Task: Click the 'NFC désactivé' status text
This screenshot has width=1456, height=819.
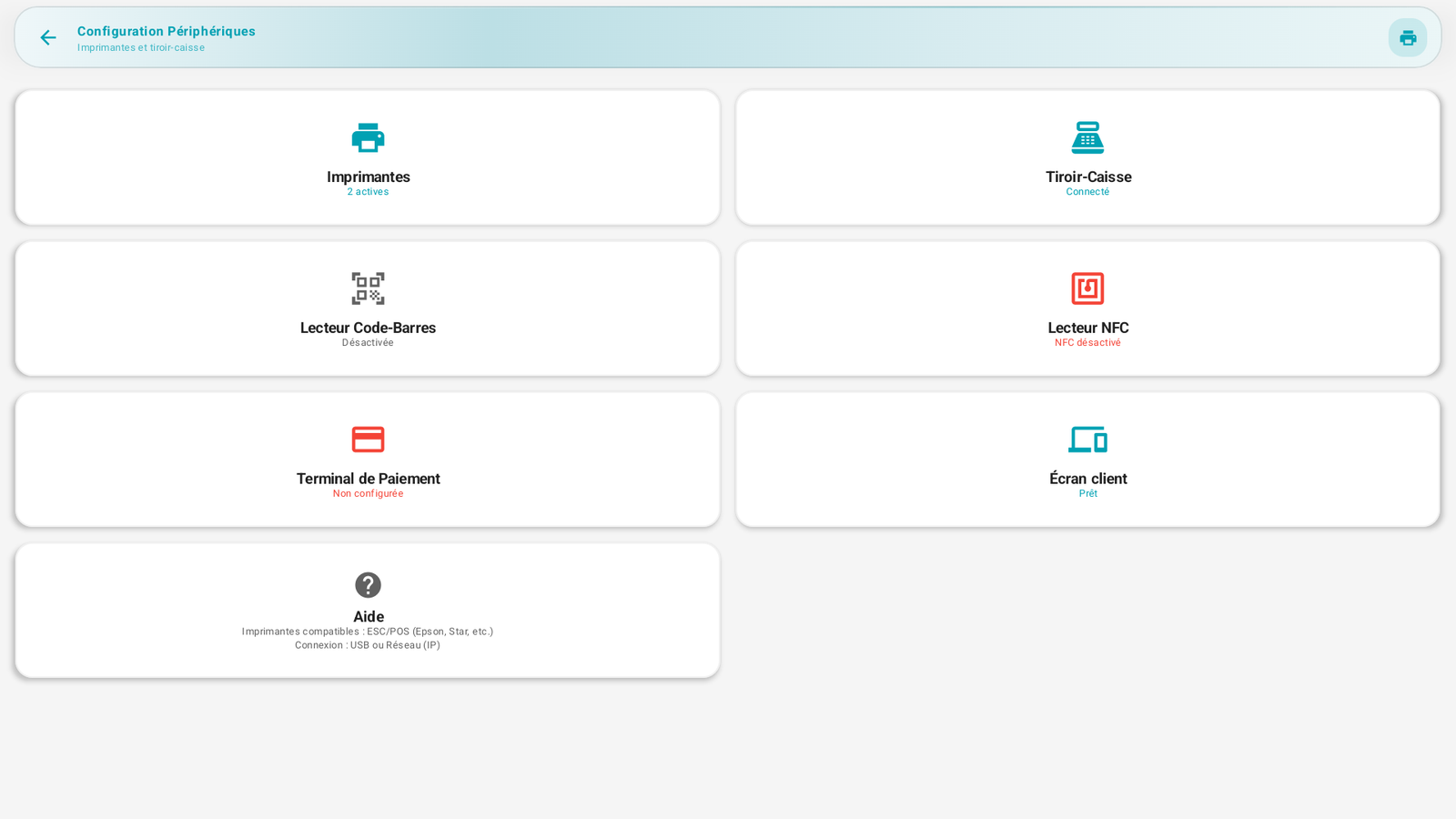Action: [x=1087, y=343]
